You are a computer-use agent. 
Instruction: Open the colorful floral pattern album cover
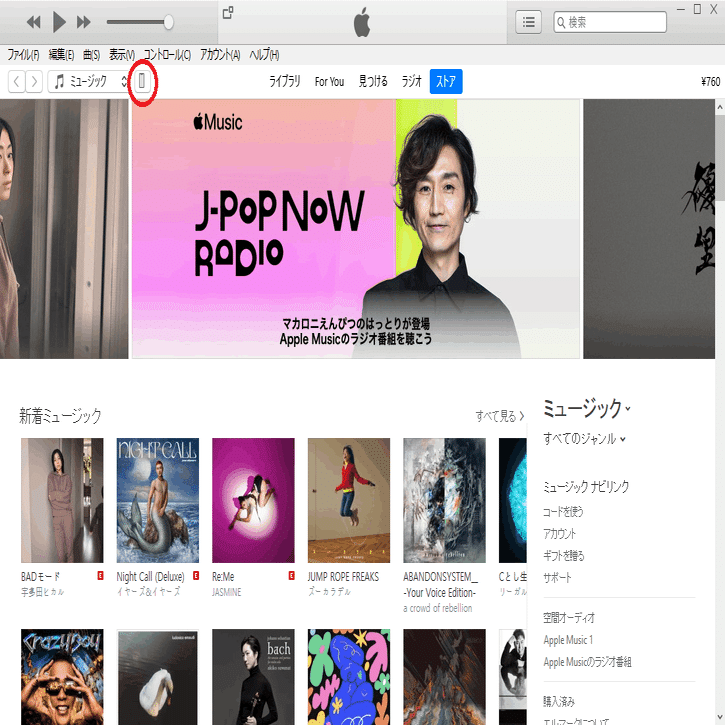[349, 677]
